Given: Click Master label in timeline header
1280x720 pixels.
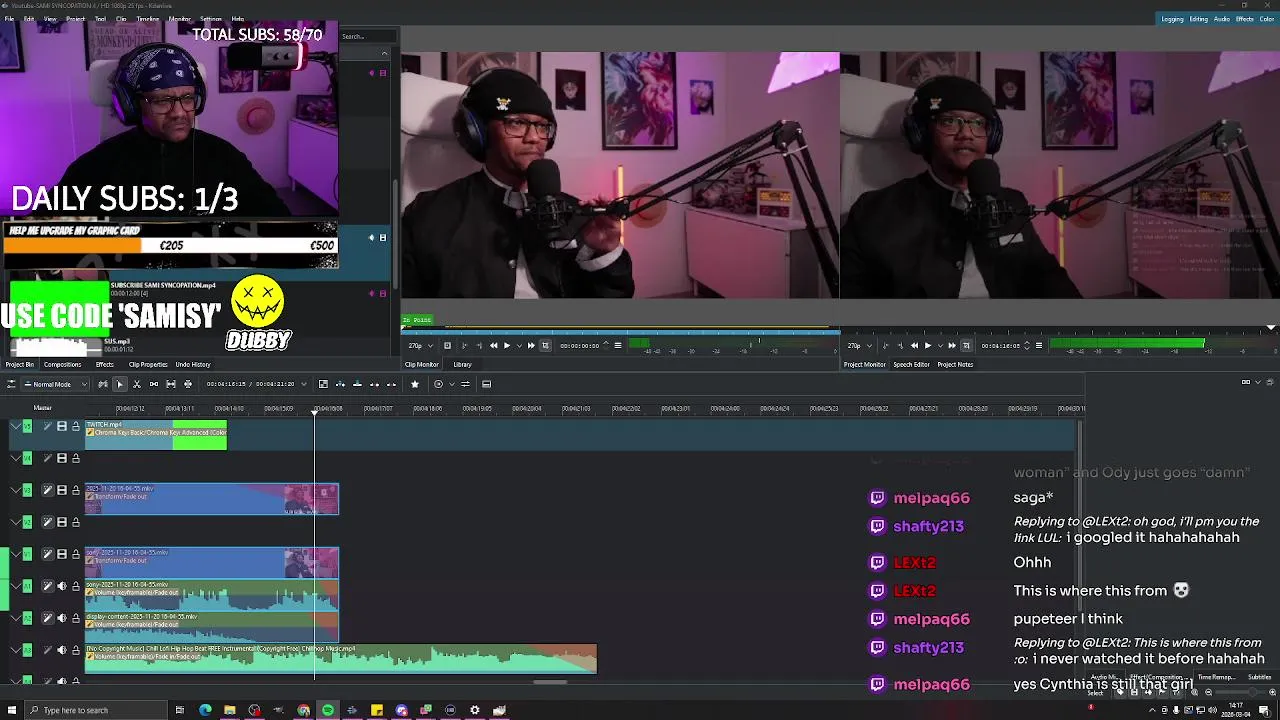Looking at the screenshot, I should (42, 408).
